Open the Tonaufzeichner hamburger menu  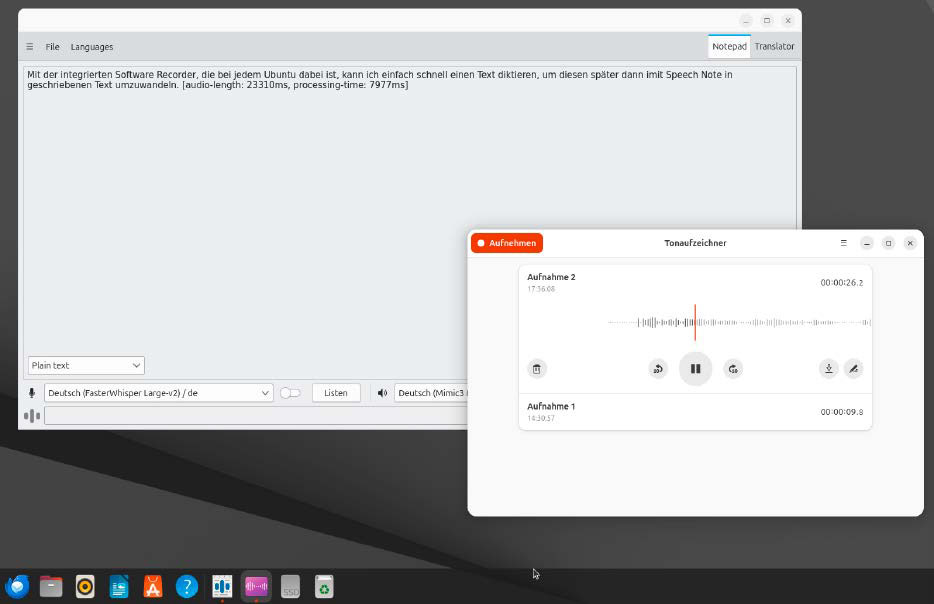[843, 243]
